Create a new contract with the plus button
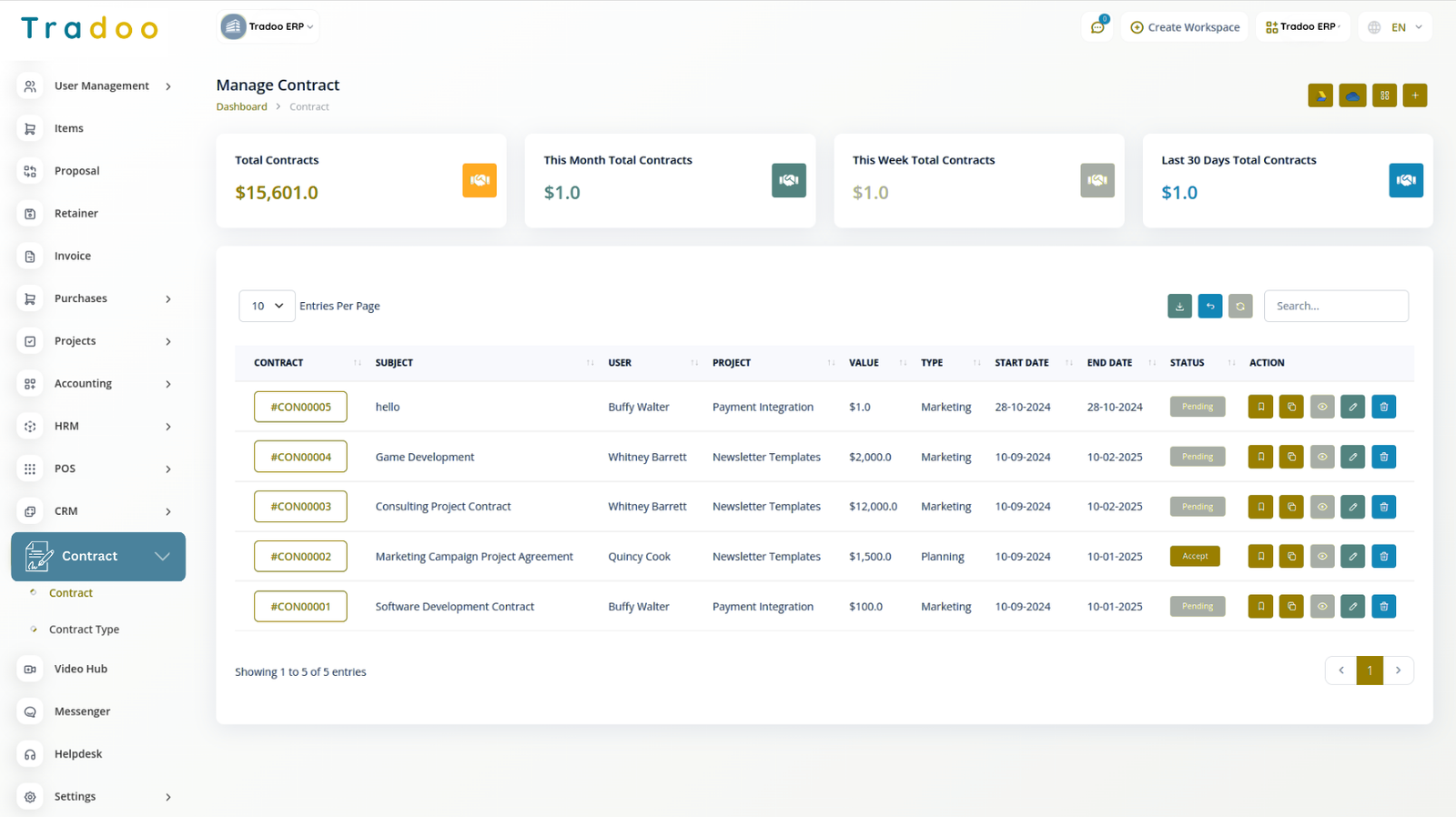Viewport: 1456px width, 817px height. pyautogui.click(x=1415, y=96)
